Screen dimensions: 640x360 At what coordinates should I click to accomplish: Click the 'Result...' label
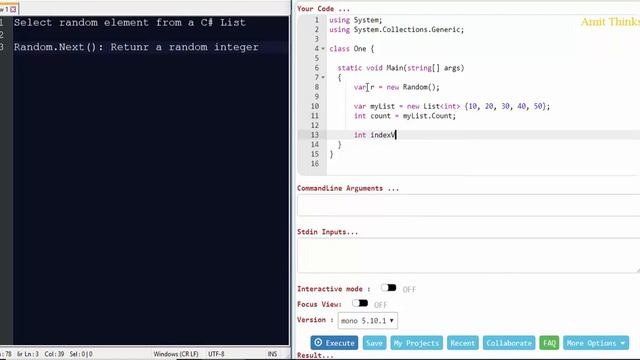coord(315,356)
